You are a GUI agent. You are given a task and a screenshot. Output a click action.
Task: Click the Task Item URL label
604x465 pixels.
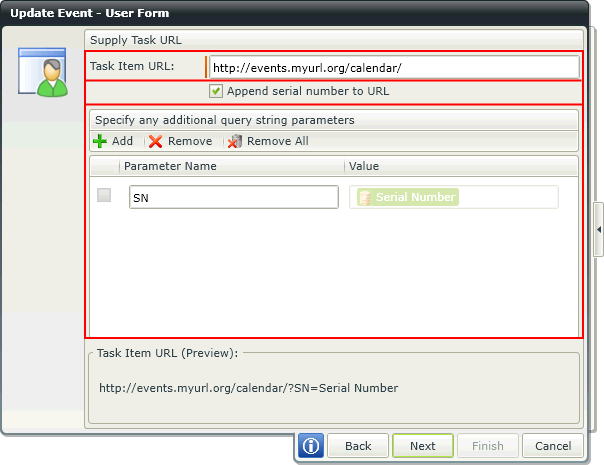132,66
